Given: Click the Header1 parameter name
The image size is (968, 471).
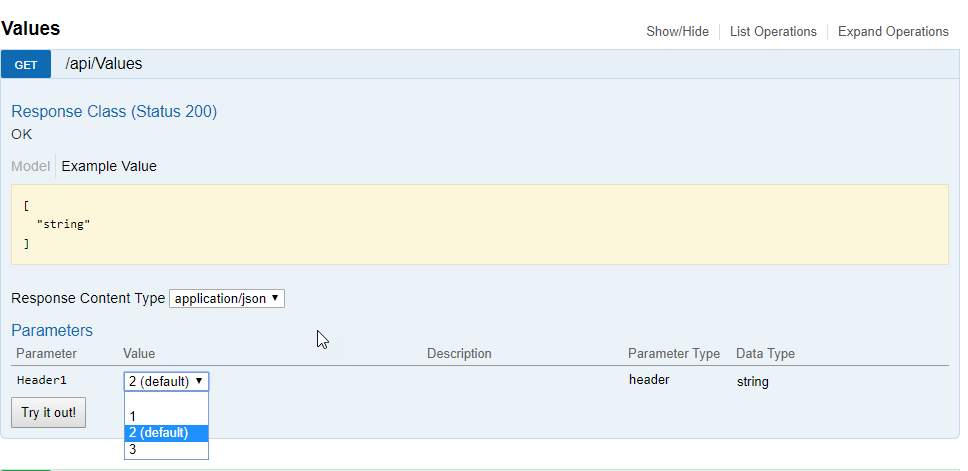Looking at the screenshot, I should click(41, 380).
